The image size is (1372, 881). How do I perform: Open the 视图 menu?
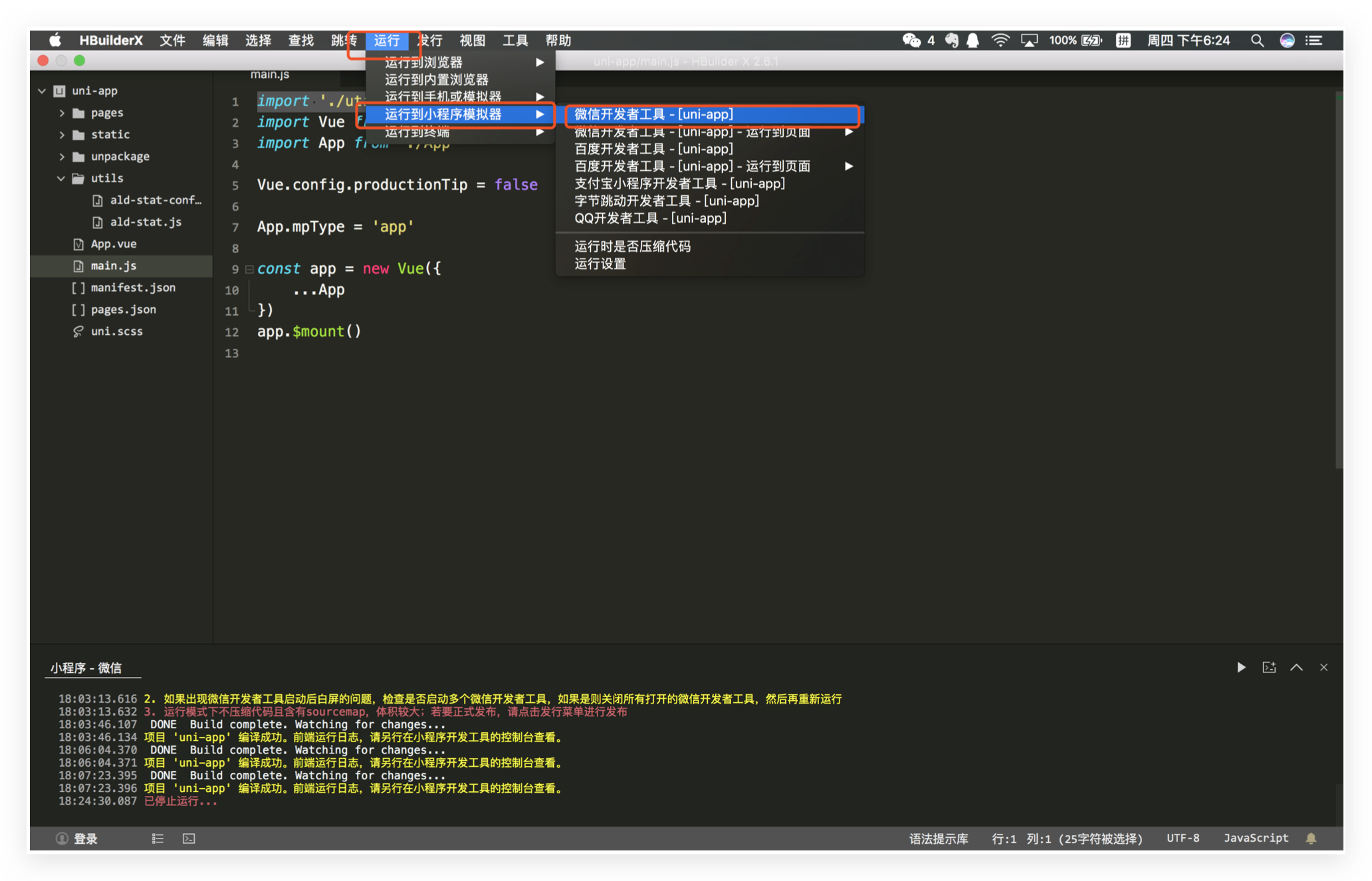(x=473, y=41)
